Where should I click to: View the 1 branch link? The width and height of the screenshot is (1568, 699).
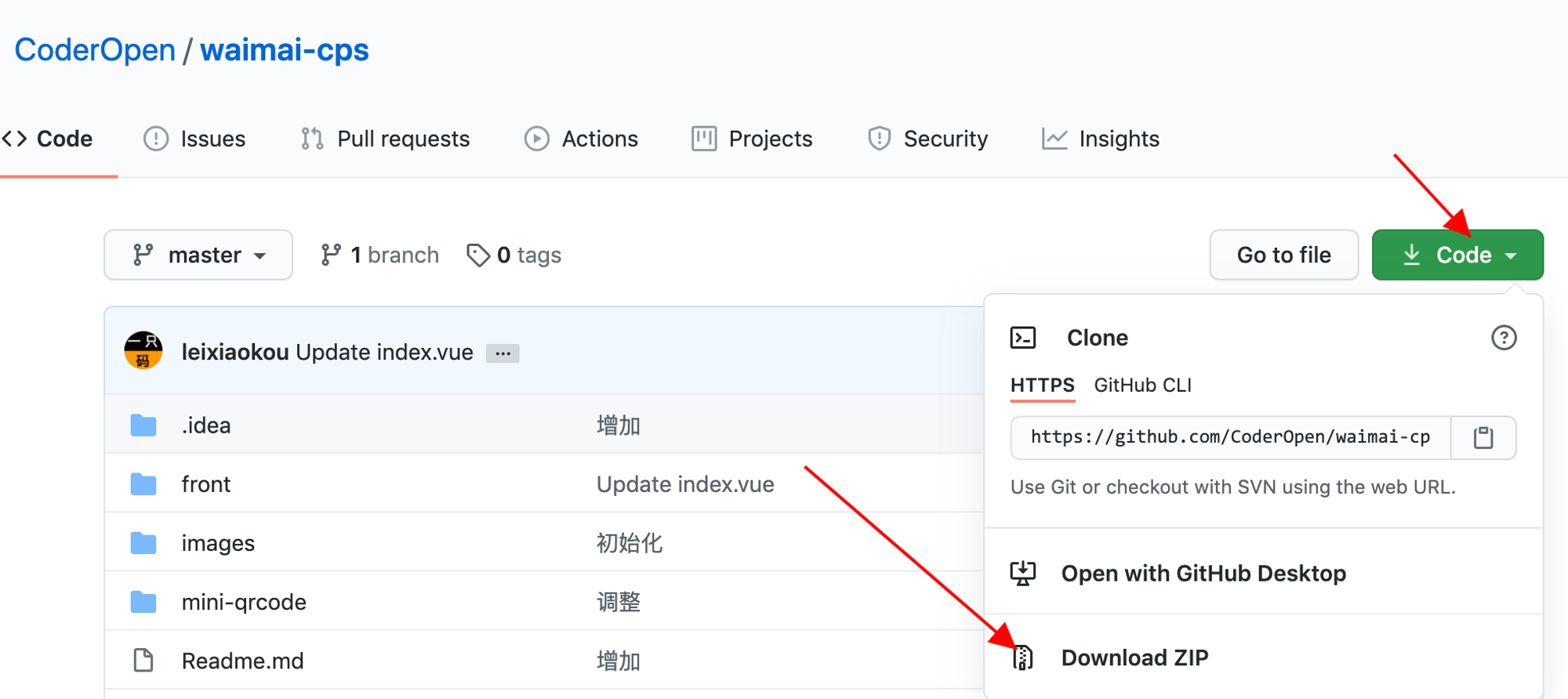(x=379, y=255)
